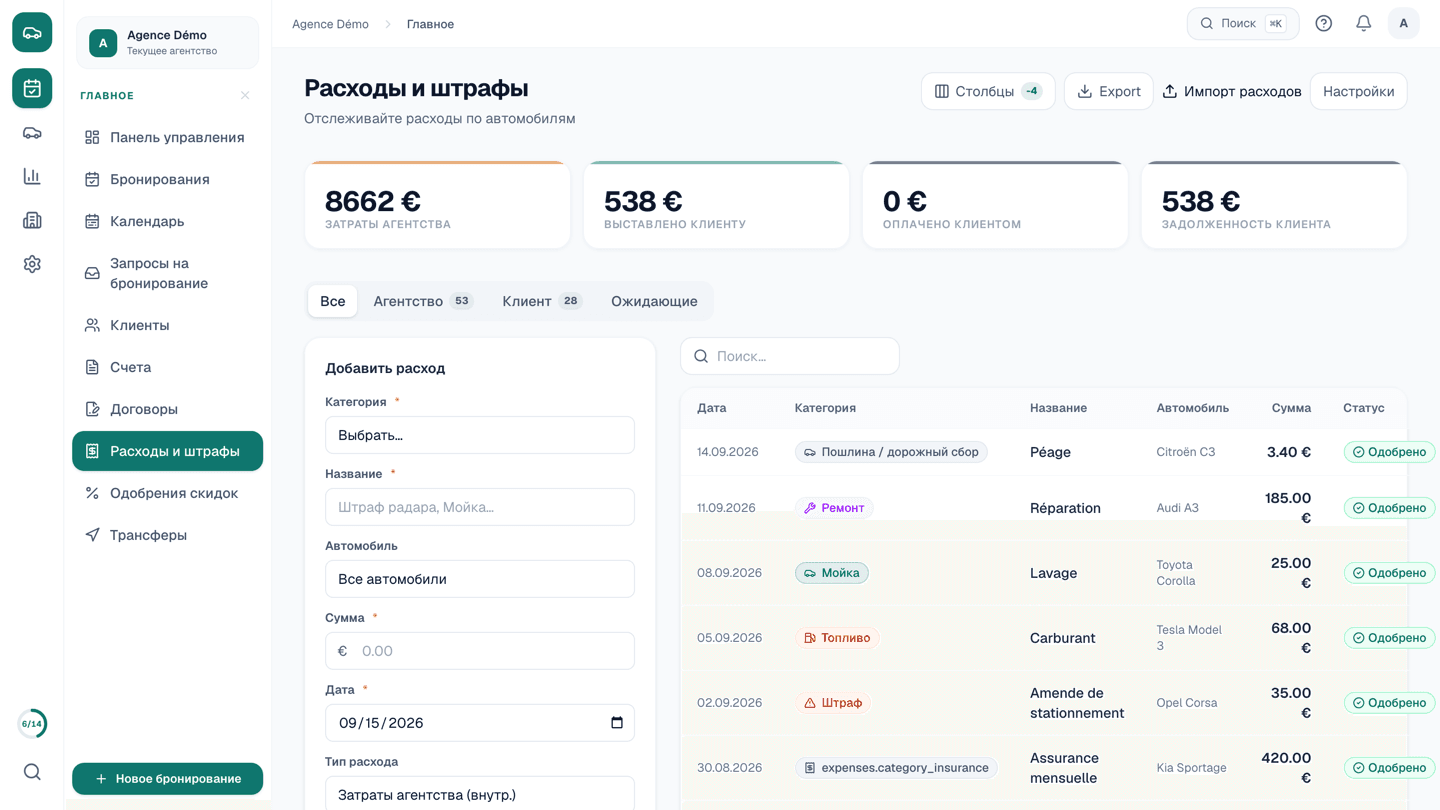Image resolution: width=1440 pixels, height=810 pixels.
Task: Click the expenses table search field
Action: coord(790,356)
